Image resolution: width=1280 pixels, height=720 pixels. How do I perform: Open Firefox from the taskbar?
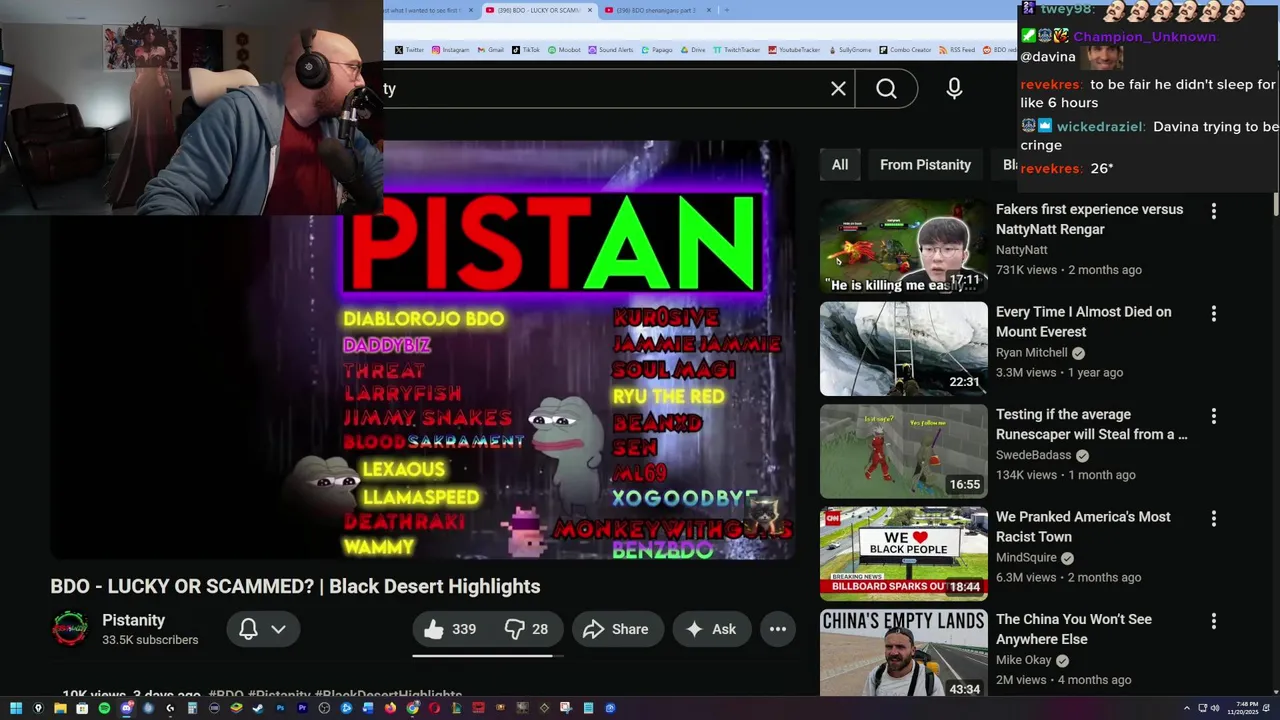tap(390, 708)
